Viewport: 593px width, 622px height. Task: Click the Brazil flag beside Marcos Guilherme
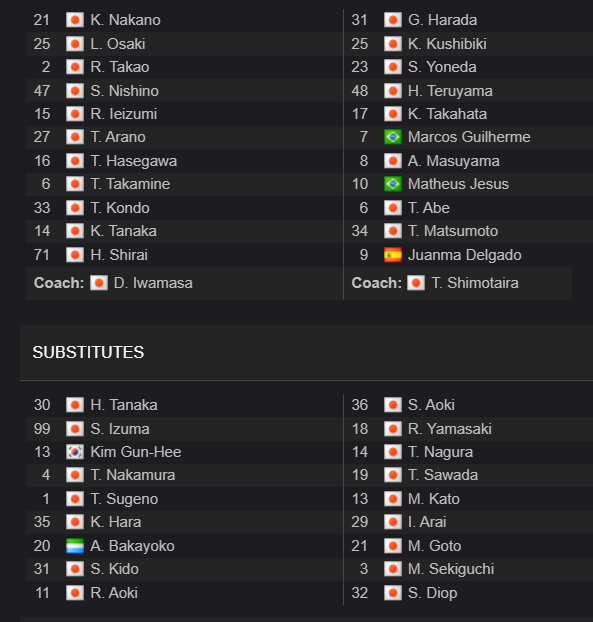(x=393, y=137)
